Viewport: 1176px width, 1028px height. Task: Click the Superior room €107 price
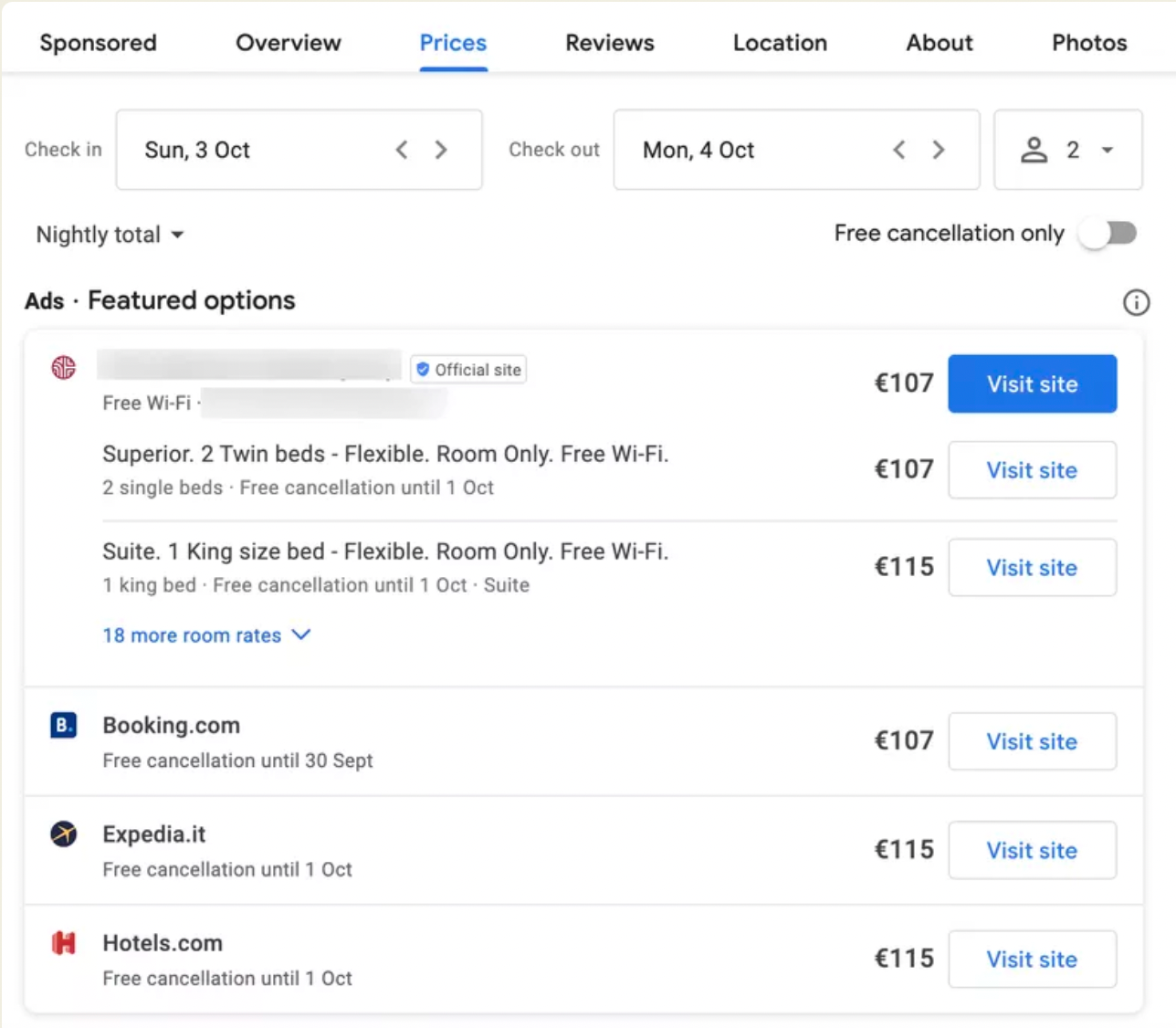click(x=904, y=469)
